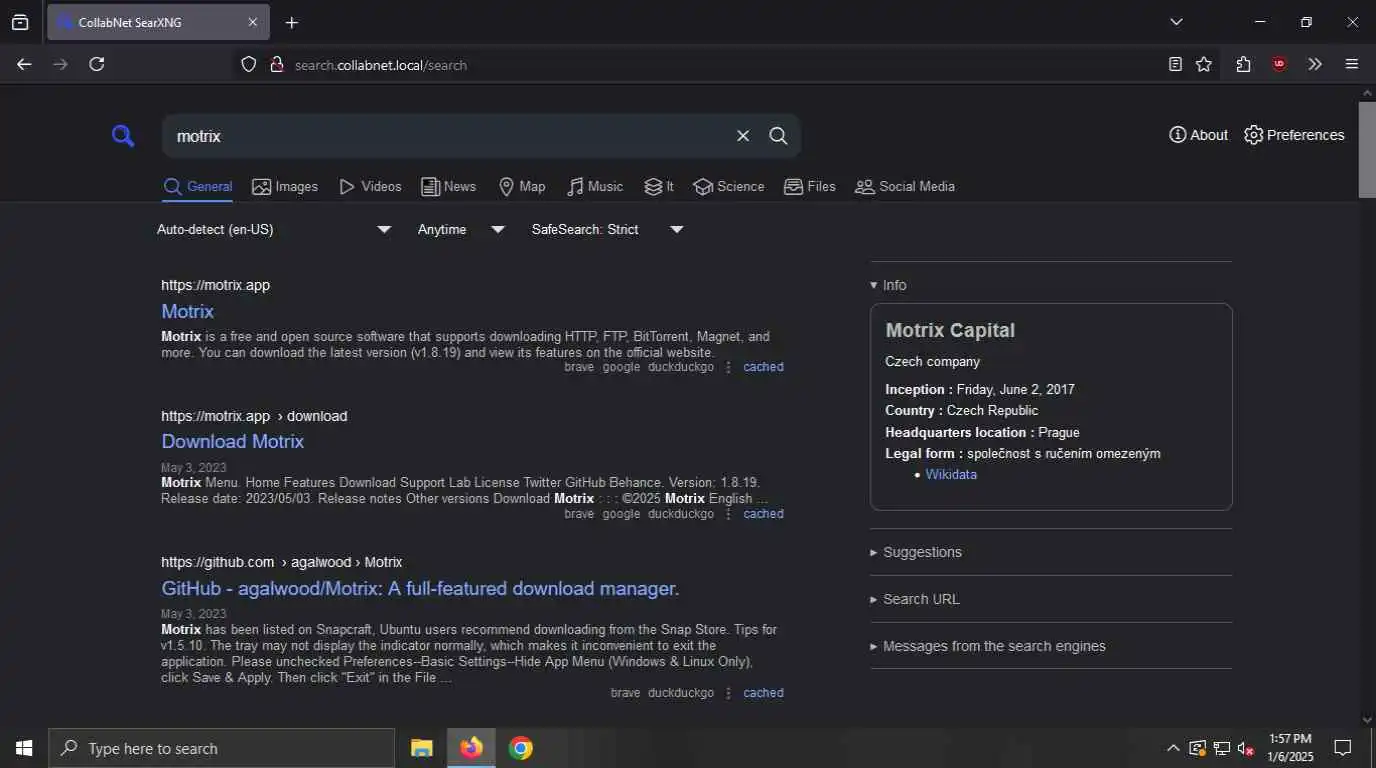This screenshot has width=1376, height=768.
Task: Open the muted volume icon
Action: pyautogui.click(x=1245, y=748)
